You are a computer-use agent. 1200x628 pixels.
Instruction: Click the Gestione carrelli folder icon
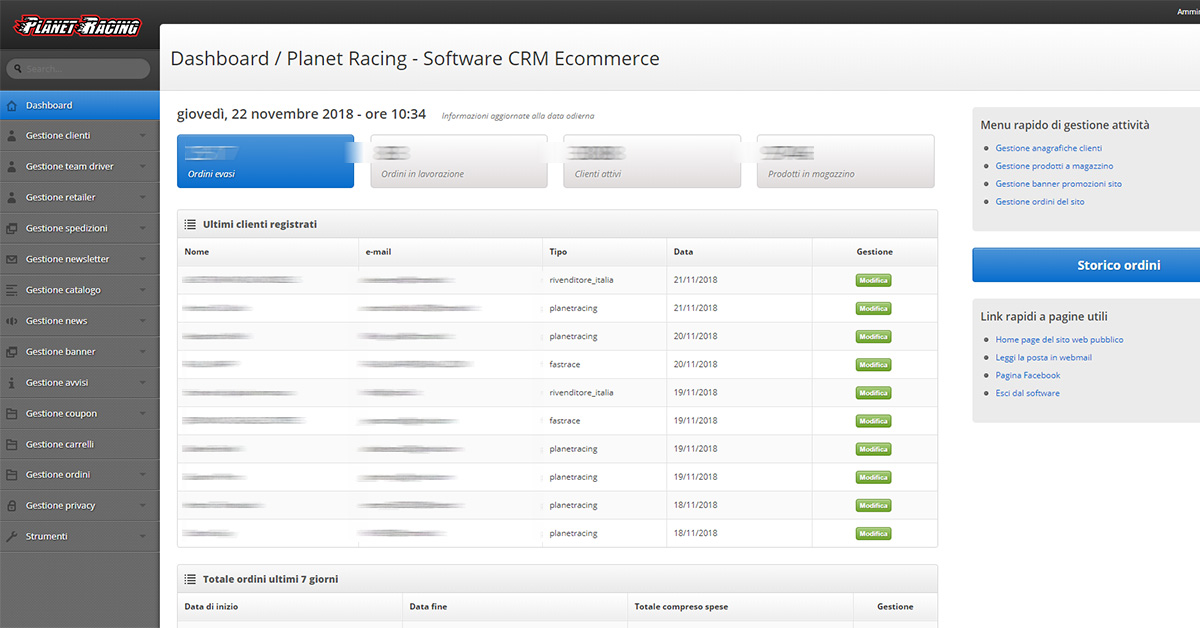coord(12,444)
